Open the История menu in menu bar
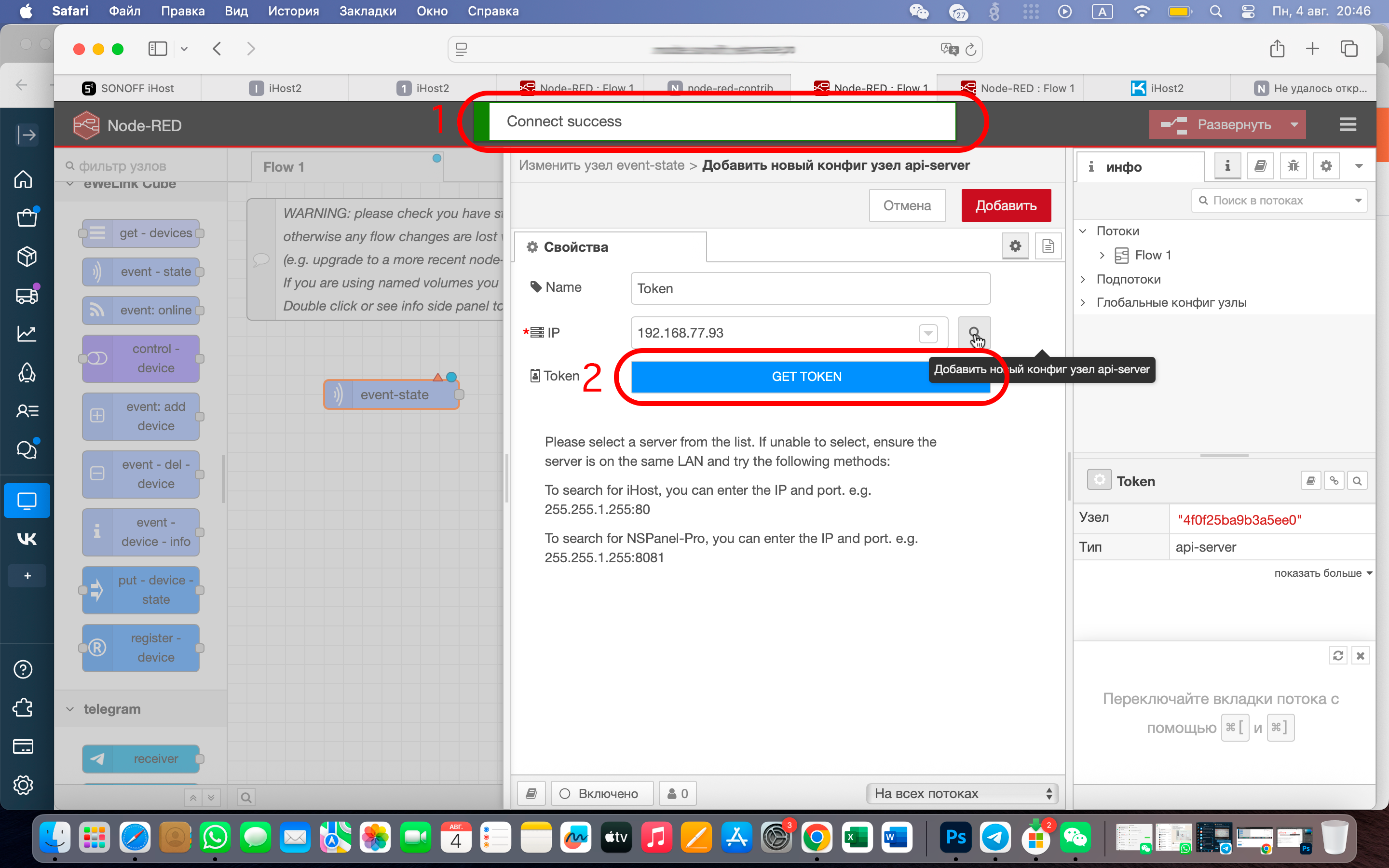This screenshot has width=1389, height=868. coord(293,11)
